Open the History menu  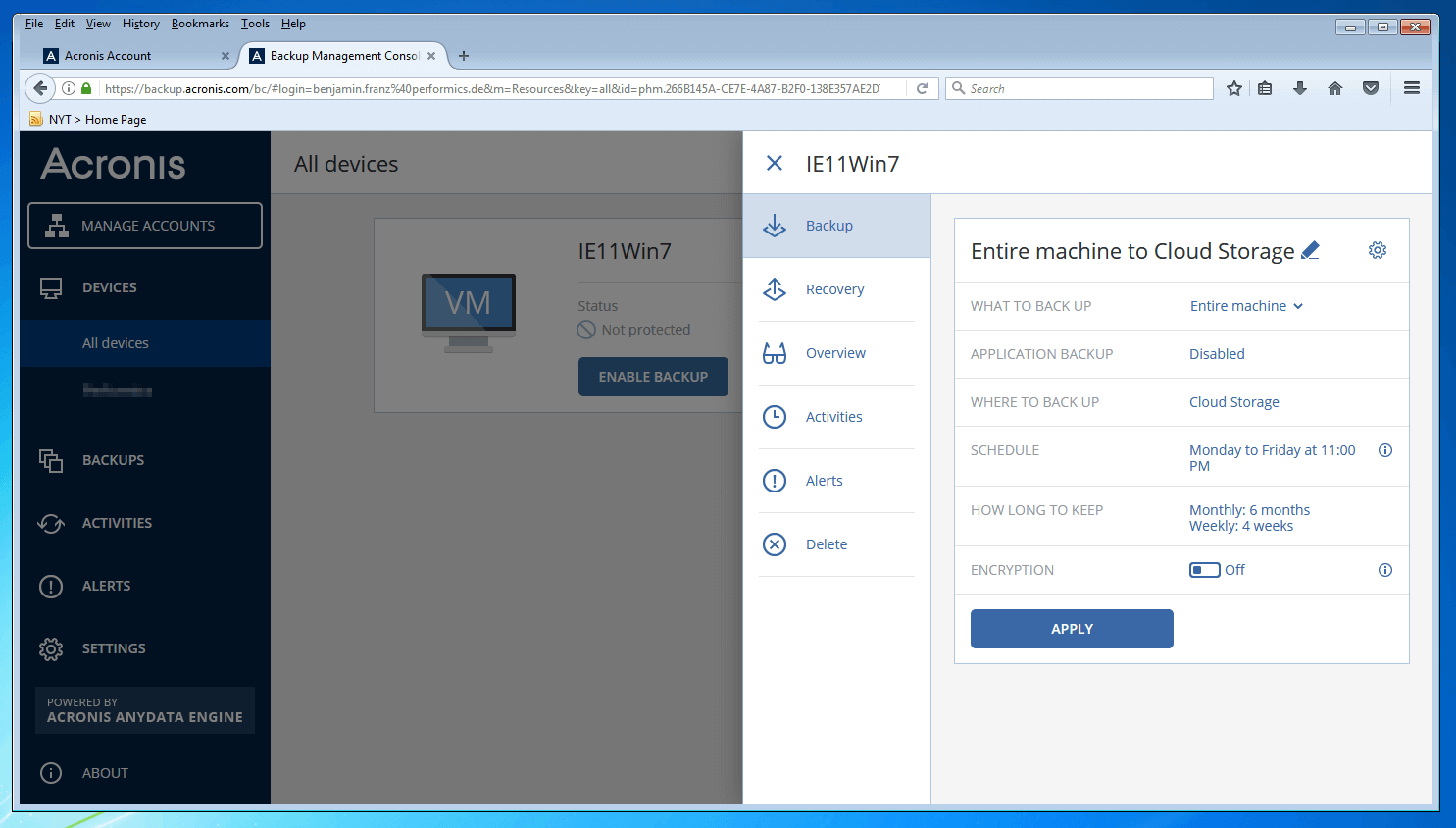(x=140, y=24)
